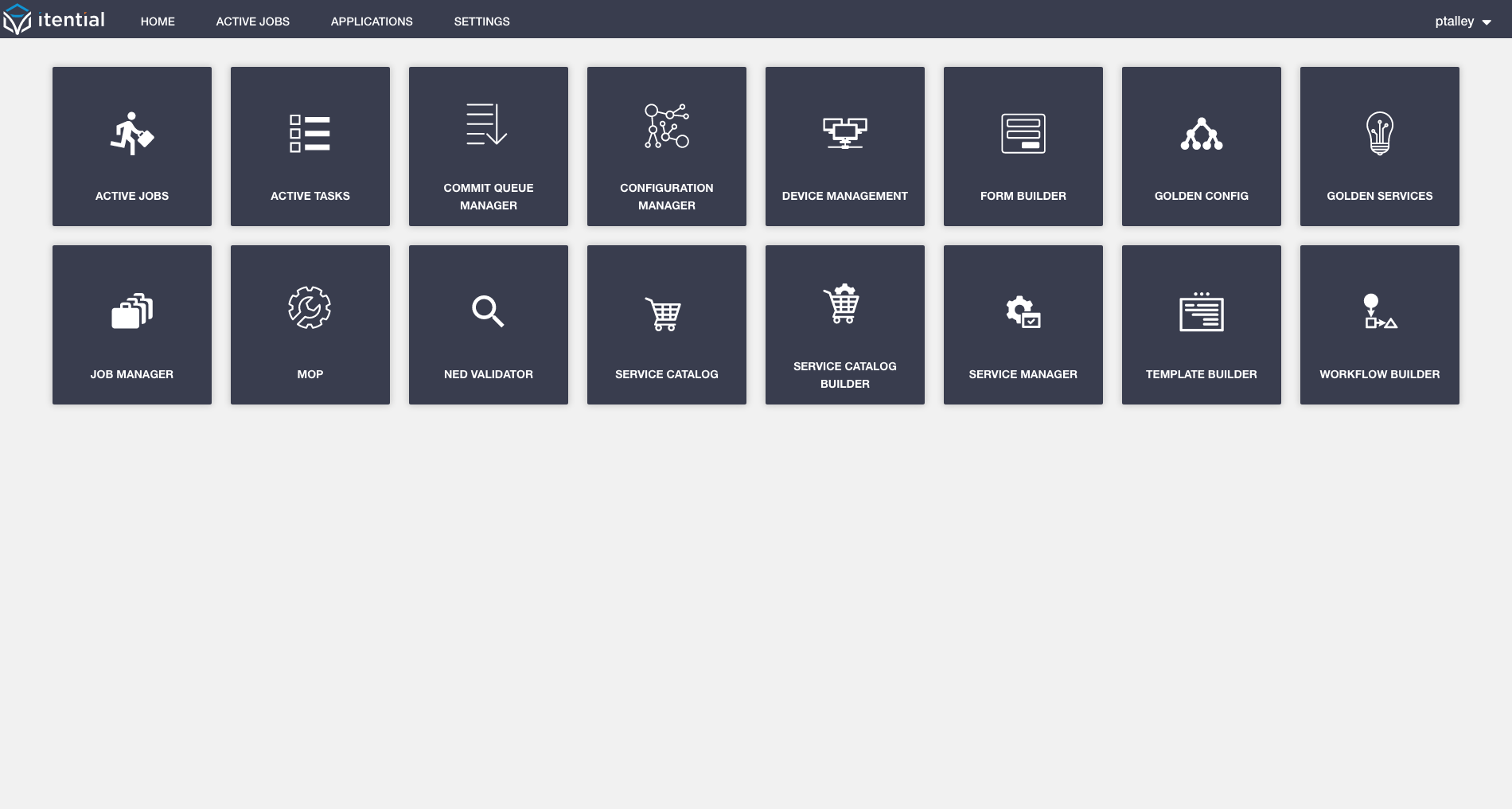
Task: Click the ptalley username text
Action: (x=1455, y=21)
